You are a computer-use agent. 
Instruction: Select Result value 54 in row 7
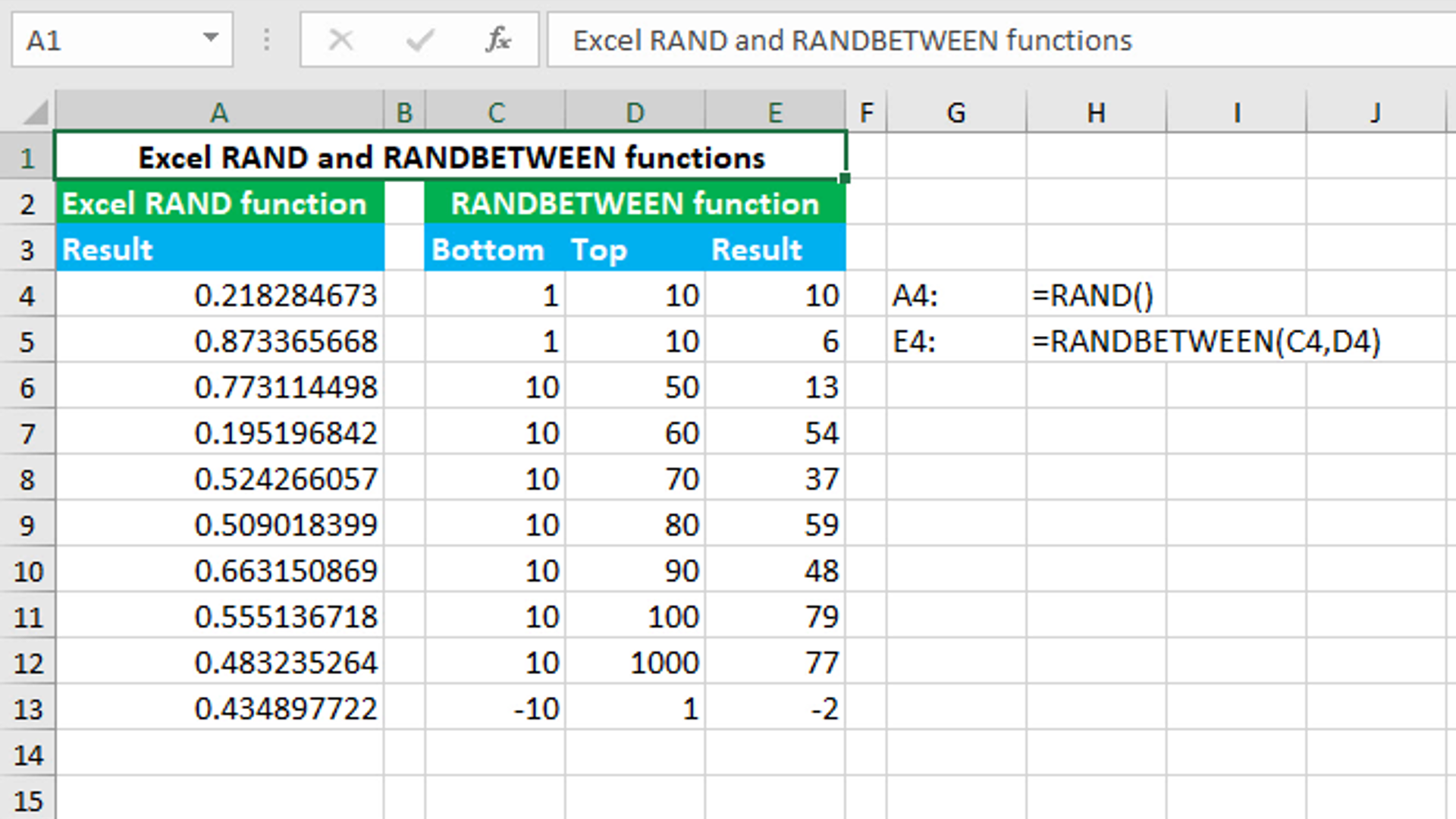click(775, 433)
